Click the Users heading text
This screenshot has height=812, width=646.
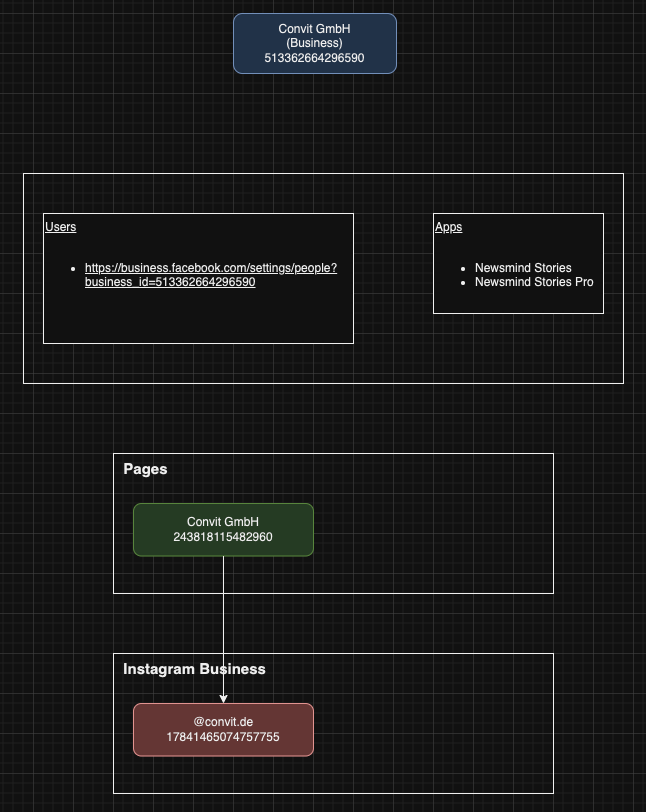tap(61, 227)
